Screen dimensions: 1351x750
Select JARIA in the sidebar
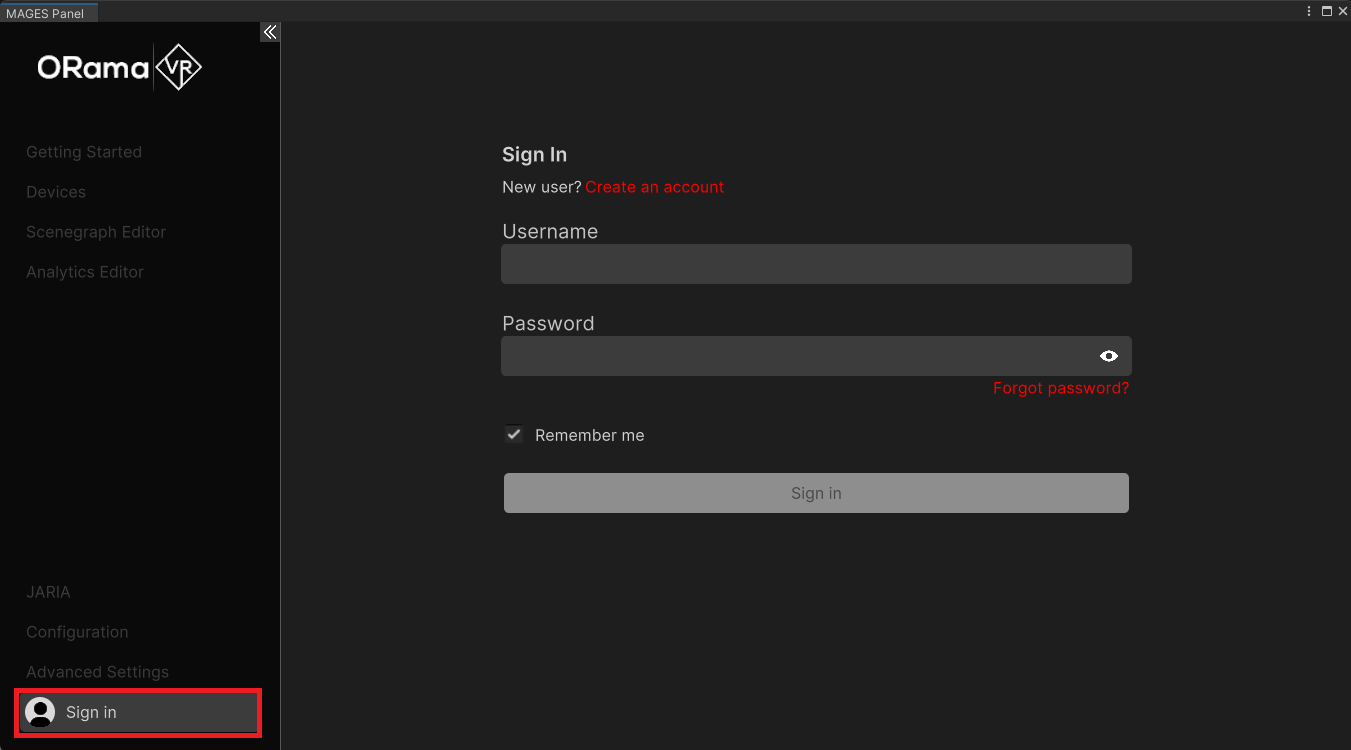point(48,592)
